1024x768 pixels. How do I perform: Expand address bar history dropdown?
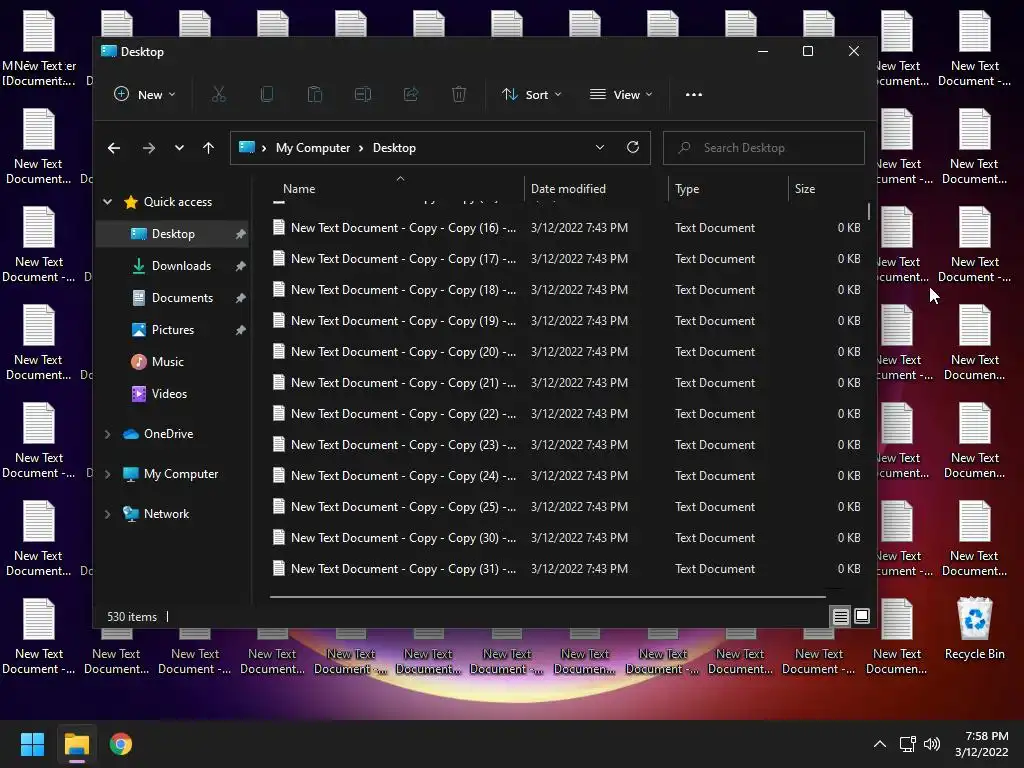coord(600,148)
